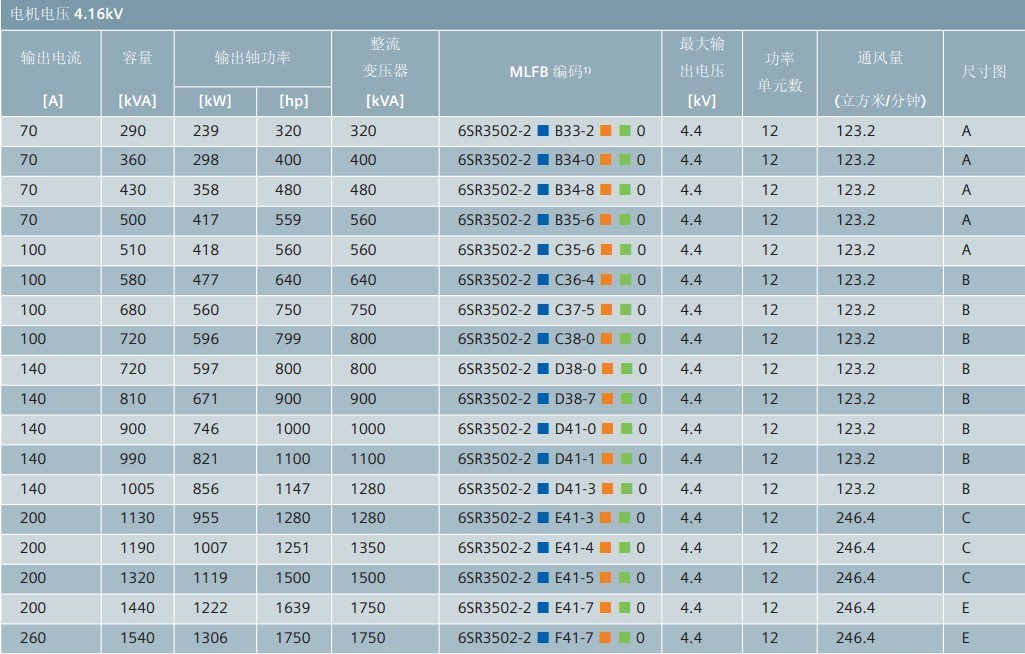The height and width of the screenshot is (654, 1025).
Task: Select the 1639 hp value cell
Action: (x=291, y=608)
